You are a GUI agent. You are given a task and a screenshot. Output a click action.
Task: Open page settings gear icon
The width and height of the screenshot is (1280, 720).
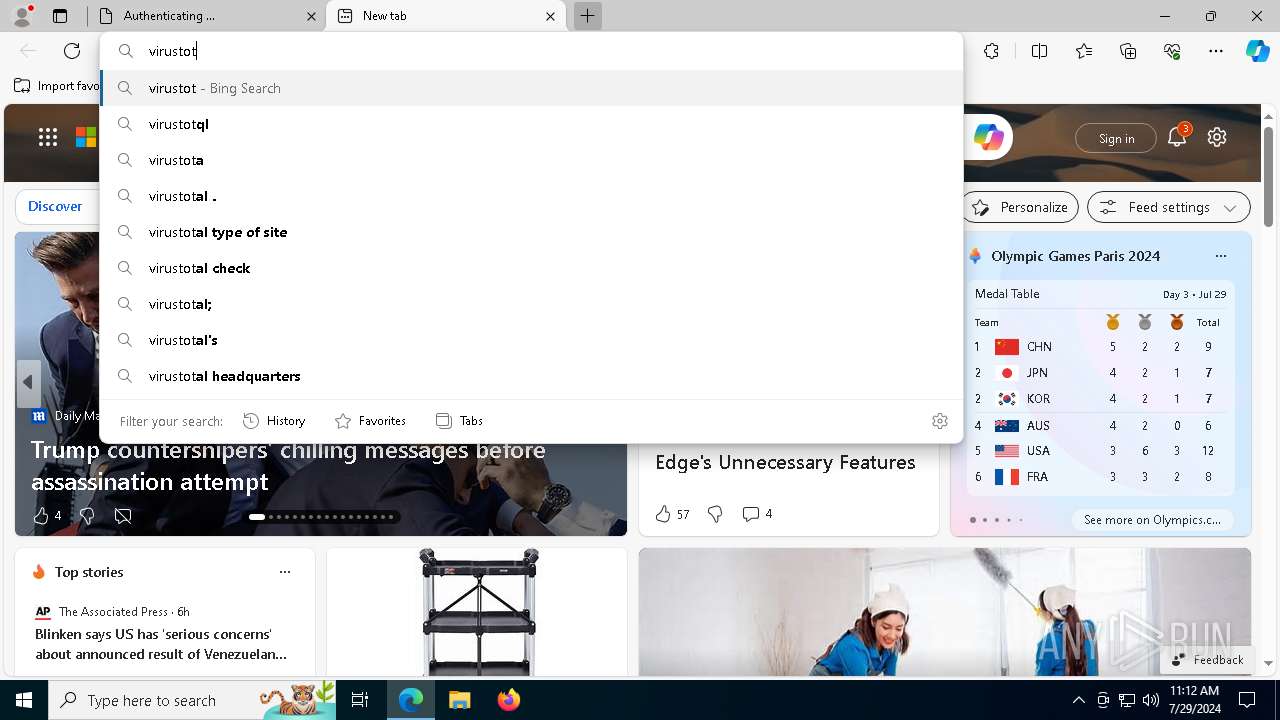[1217, 137]
